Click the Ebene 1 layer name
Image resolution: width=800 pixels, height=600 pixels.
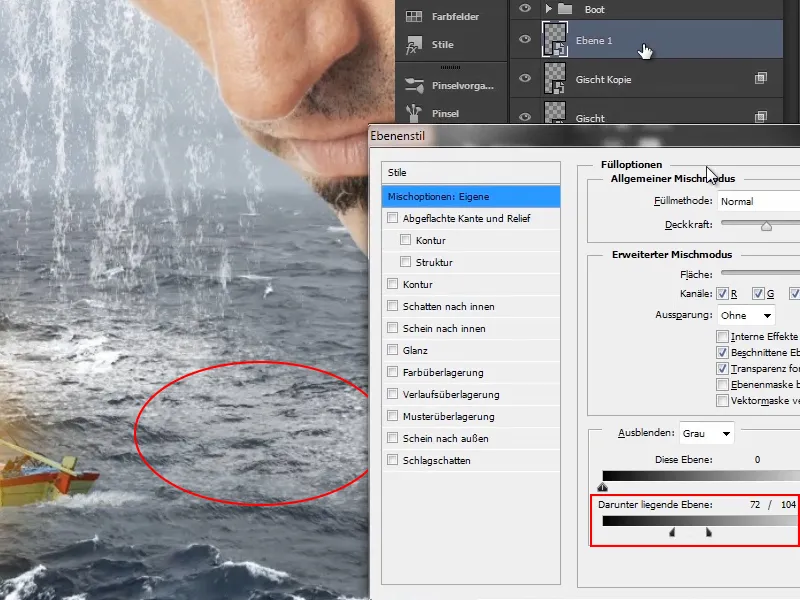pos(593,40)
